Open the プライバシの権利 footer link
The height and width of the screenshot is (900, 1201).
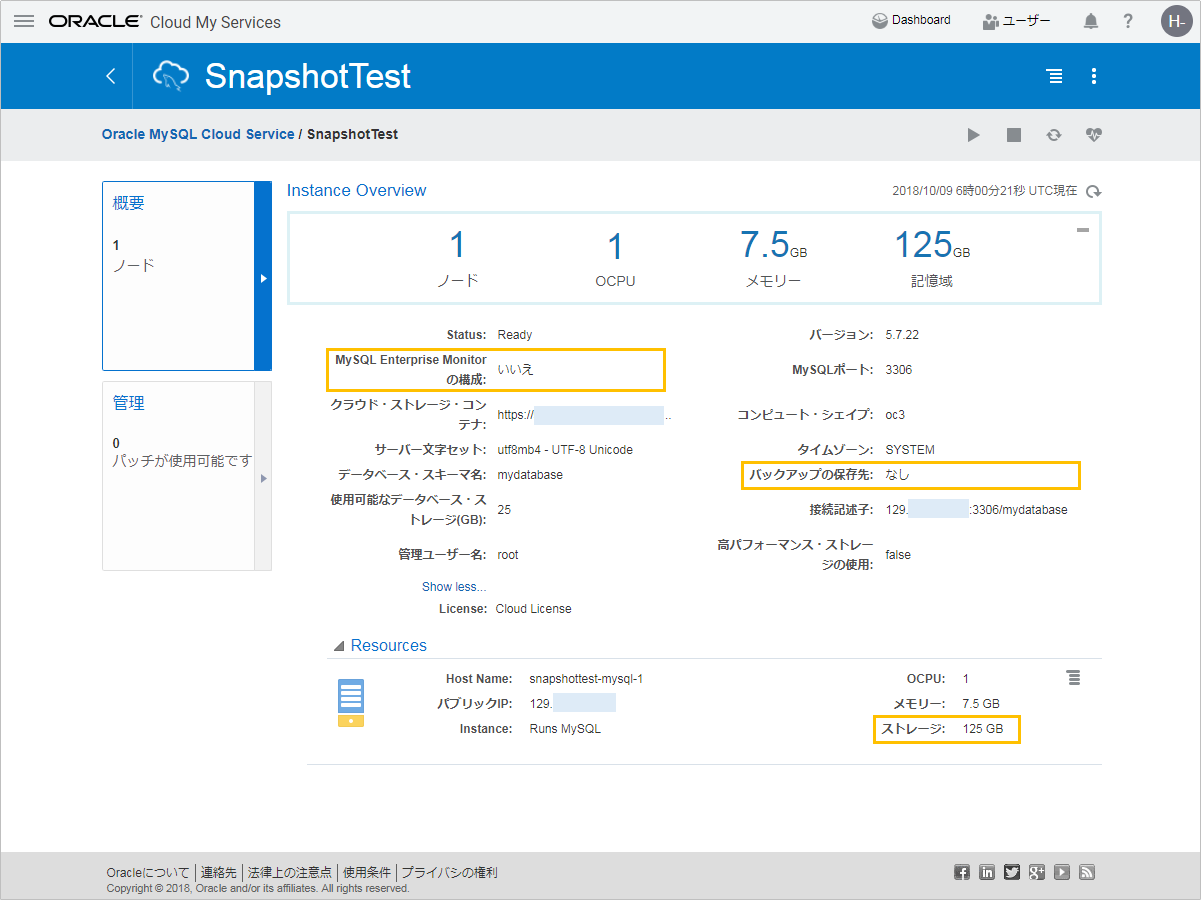coord(449,873)
